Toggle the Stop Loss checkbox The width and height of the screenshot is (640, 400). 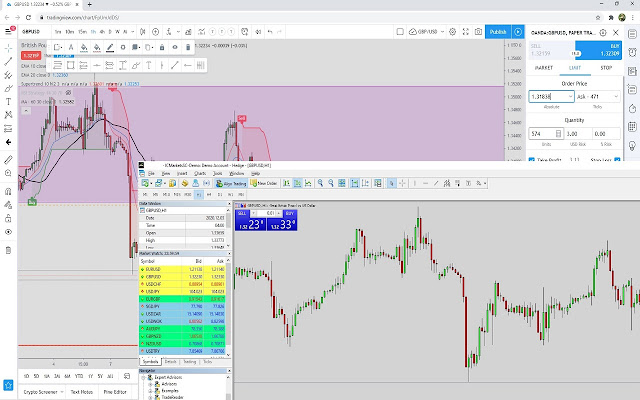[617, 160]
